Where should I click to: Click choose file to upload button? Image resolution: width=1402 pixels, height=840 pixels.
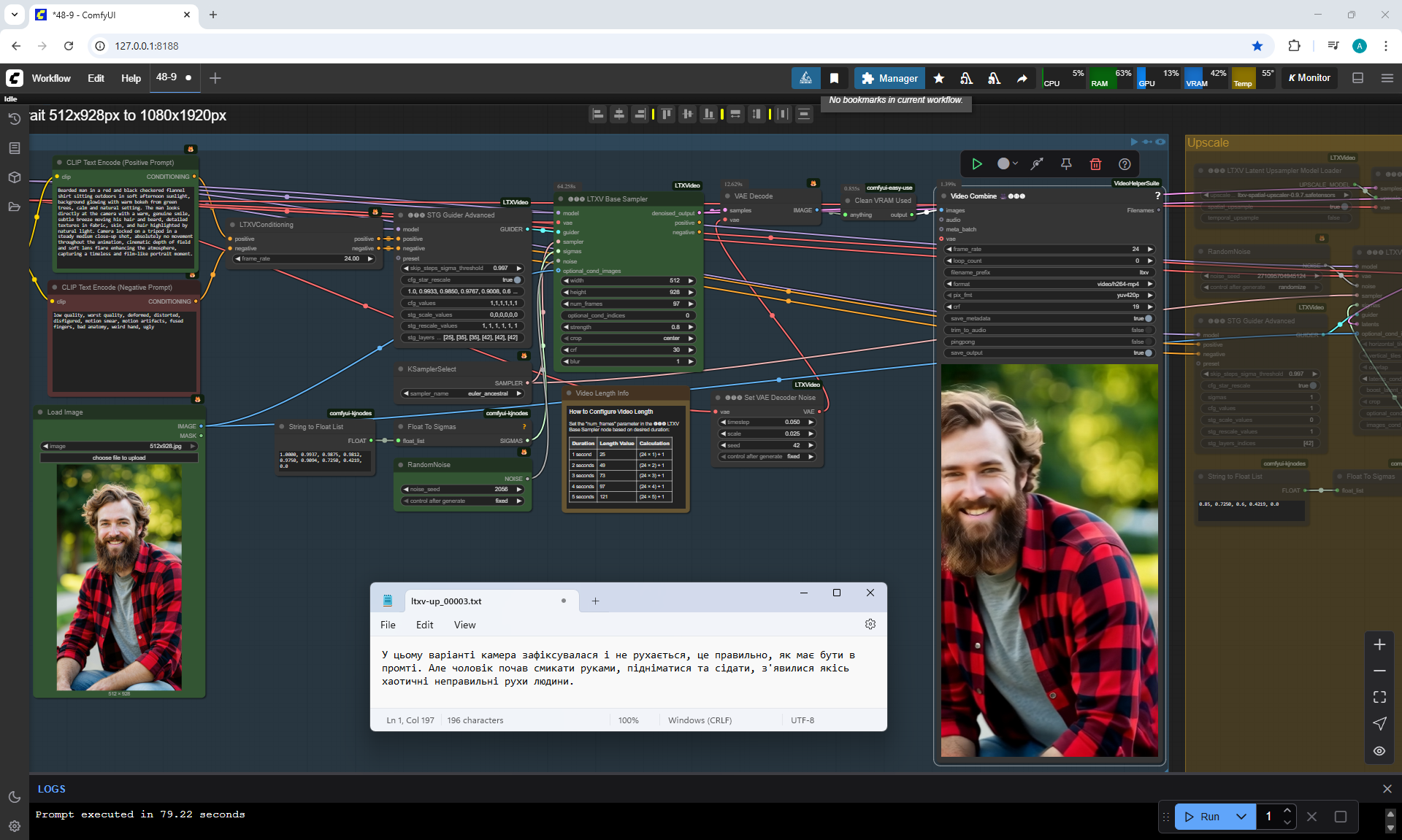[x=119, y=458]
